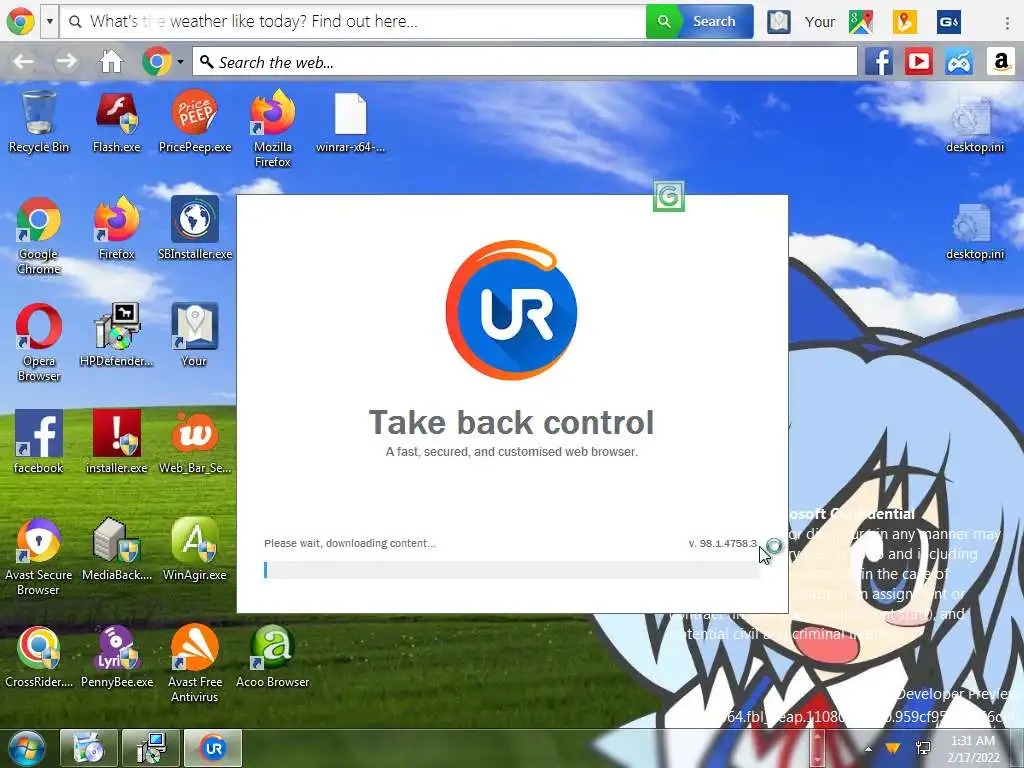Click the version 'v. 98.1.4758.3' text
1024x768 pixels.
tap(722, 543)
